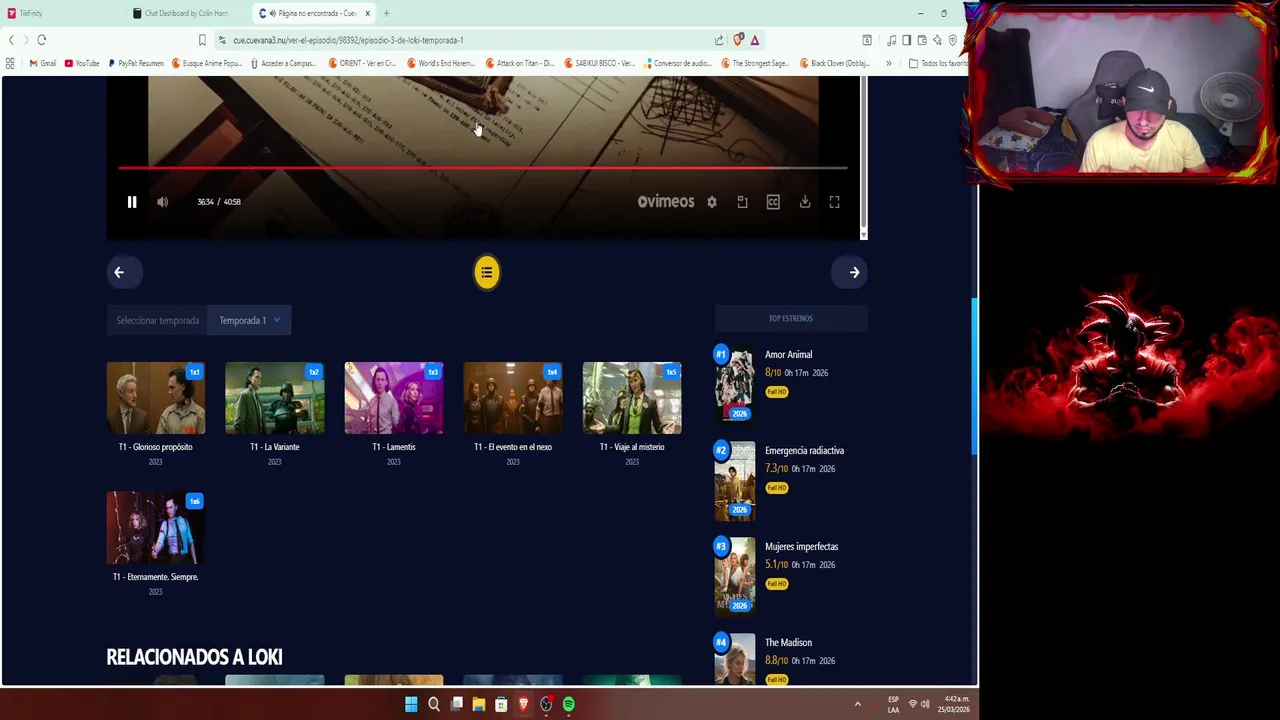Click the Relacionados a Loki heading
The height and width of the screenshot is (720, 1280).
coord(195,657)
